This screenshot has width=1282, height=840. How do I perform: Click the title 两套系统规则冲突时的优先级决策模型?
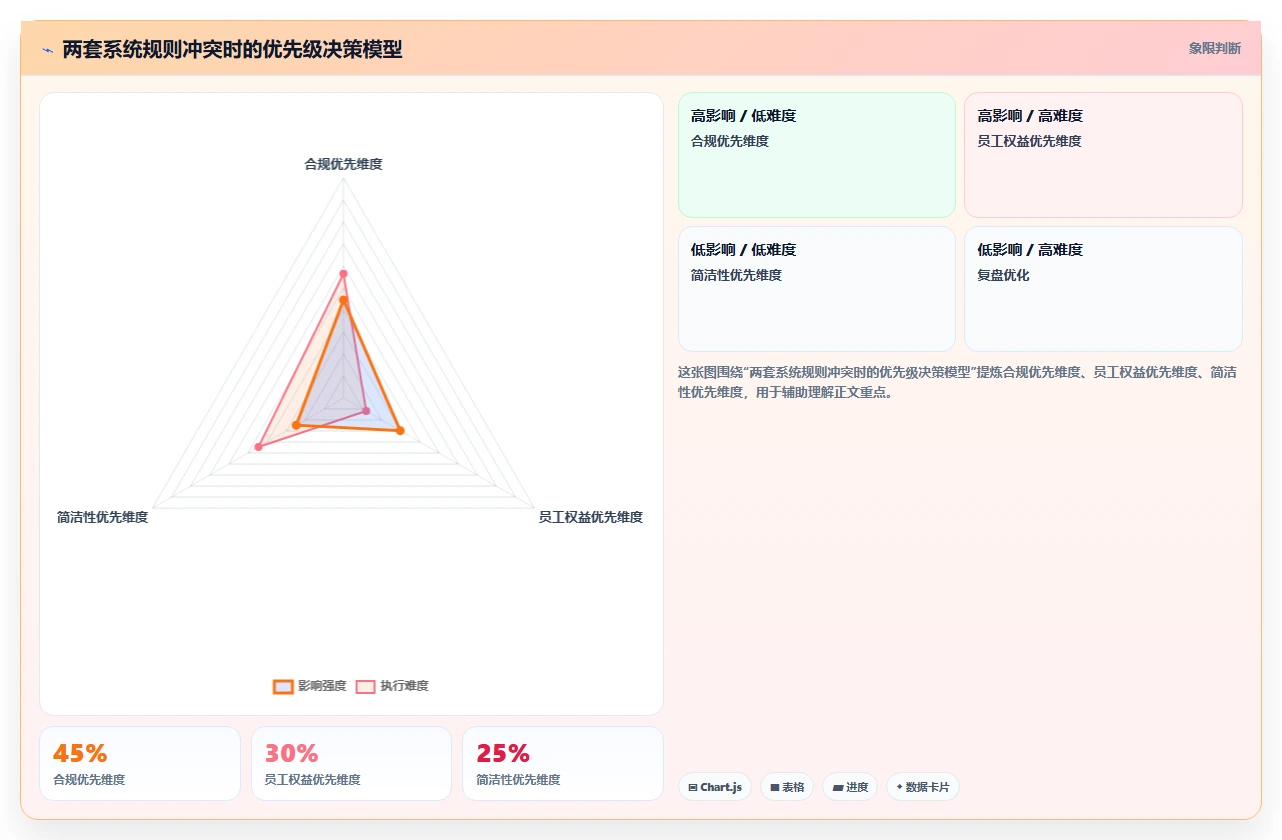click(x=232, y=49)
